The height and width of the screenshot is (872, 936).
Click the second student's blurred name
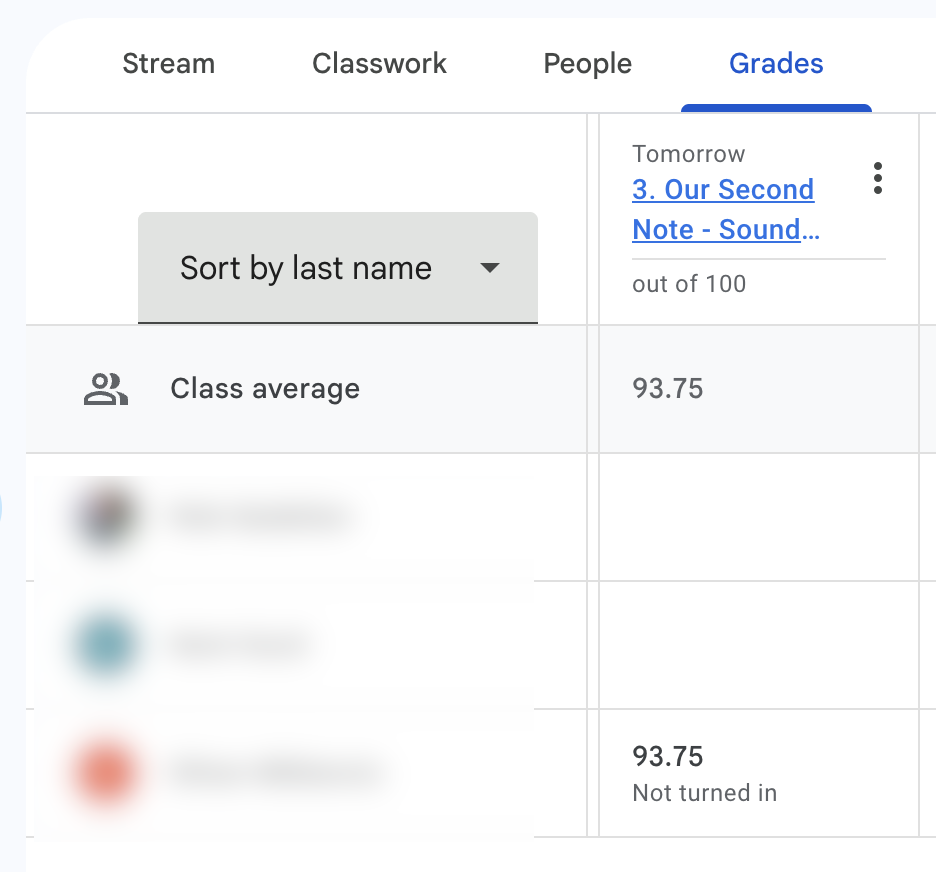[240, 645]
